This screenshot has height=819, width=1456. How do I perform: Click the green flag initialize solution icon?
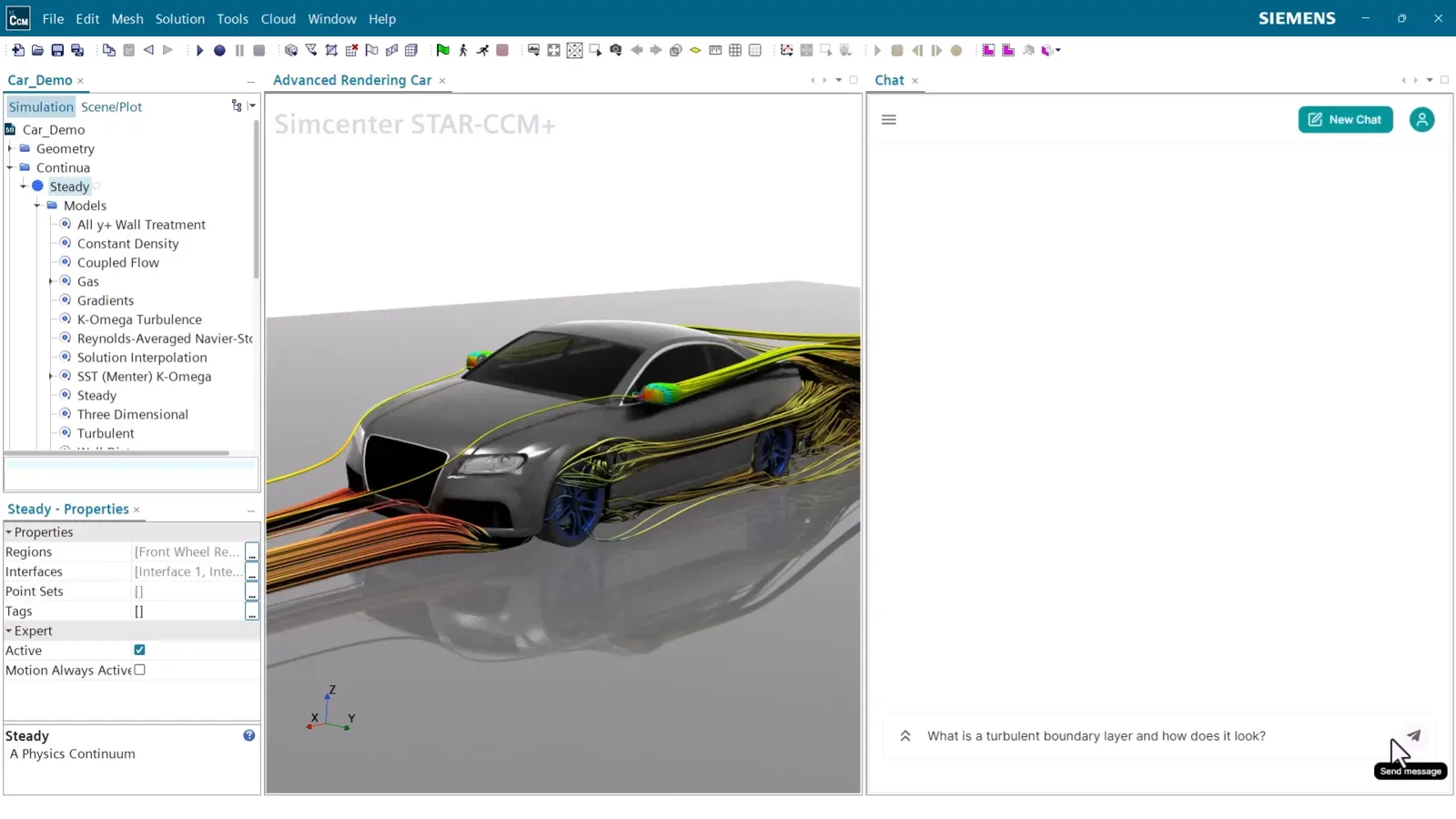point(442,50)
